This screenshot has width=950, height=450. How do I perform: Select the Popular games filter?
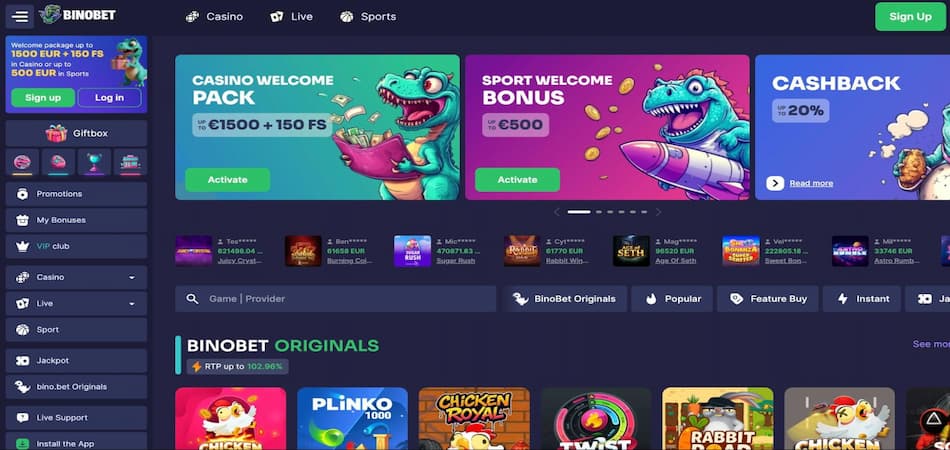(672, 299)
